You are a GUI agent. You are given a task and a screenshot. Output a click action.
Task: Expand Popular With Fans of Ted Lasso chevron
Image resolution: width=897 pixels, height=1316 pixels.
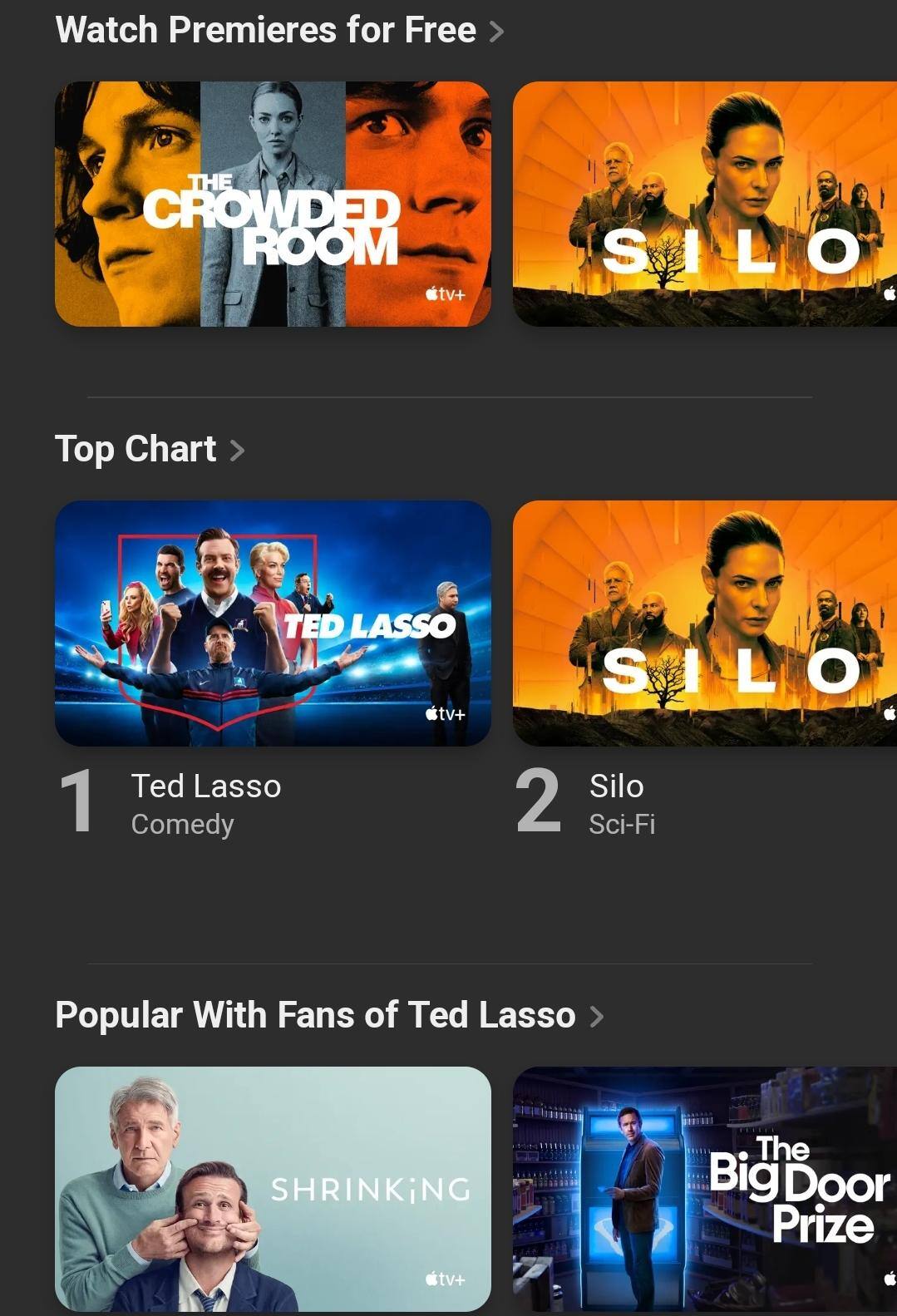(597, 1016)
